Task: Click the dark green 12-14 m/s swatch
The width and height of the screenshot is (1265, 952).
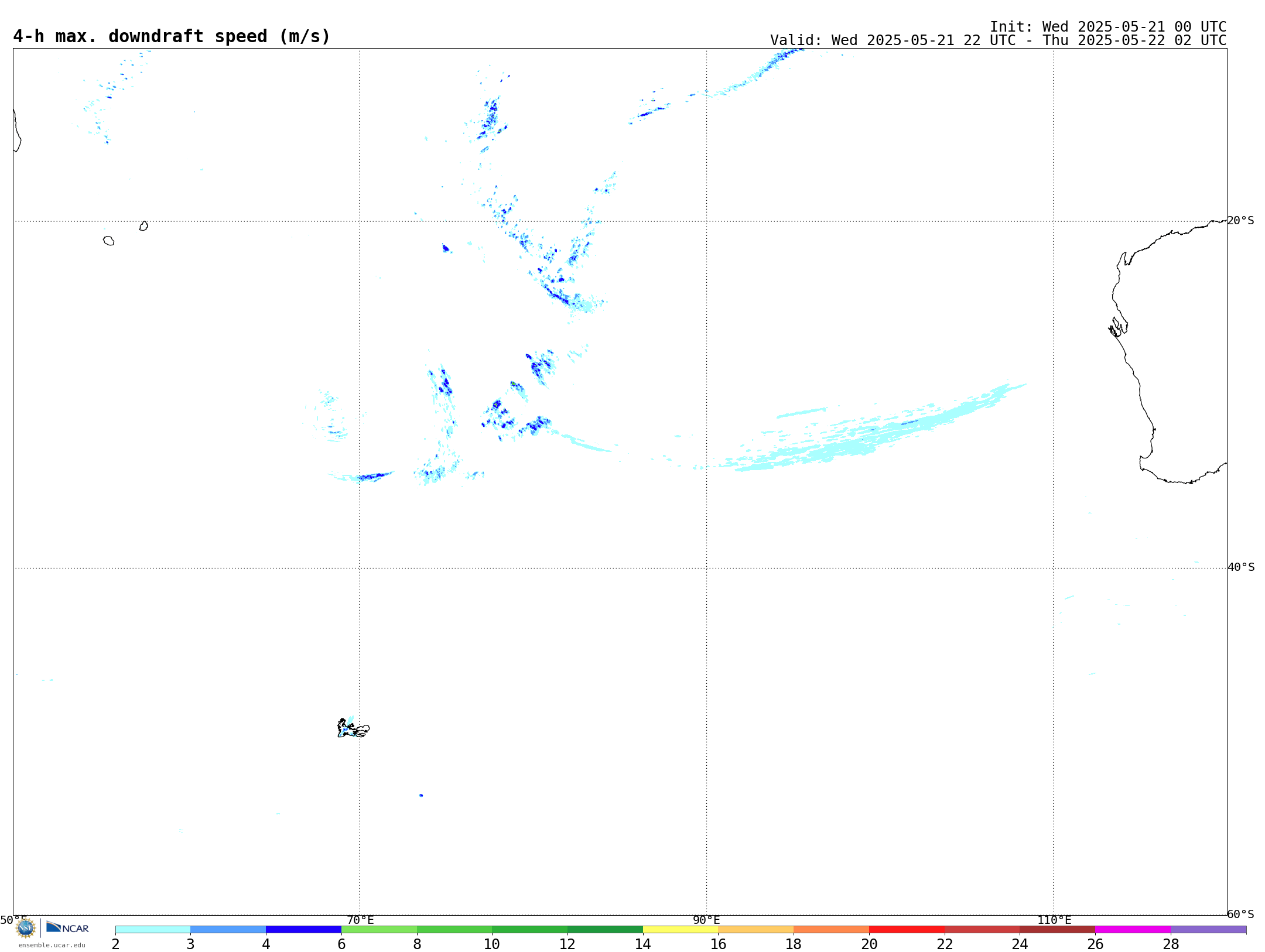Action: coord(606,930)
